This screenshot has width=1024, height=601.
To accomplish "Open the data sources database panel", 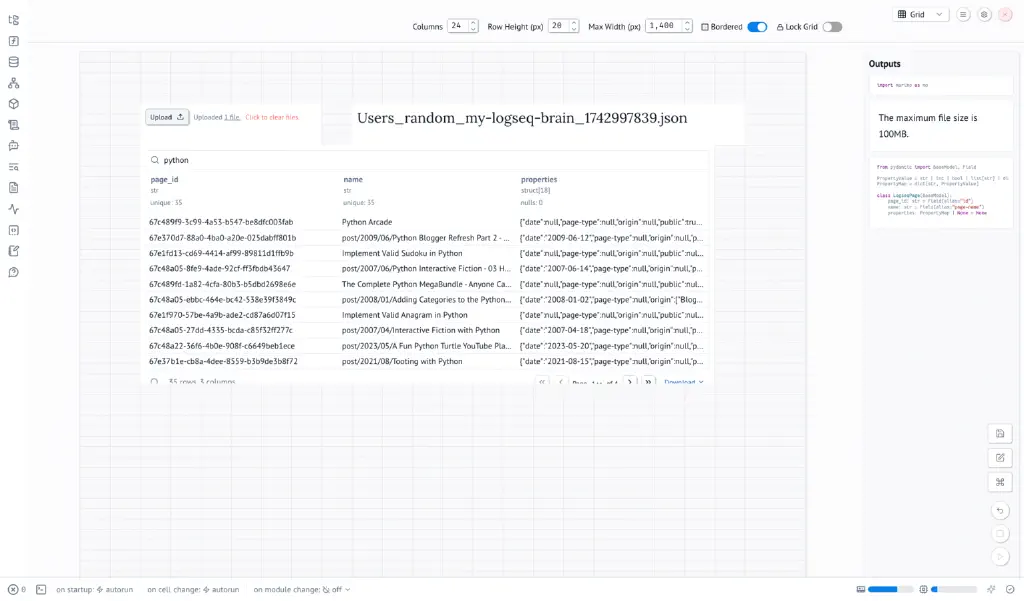I will [14, 62].
